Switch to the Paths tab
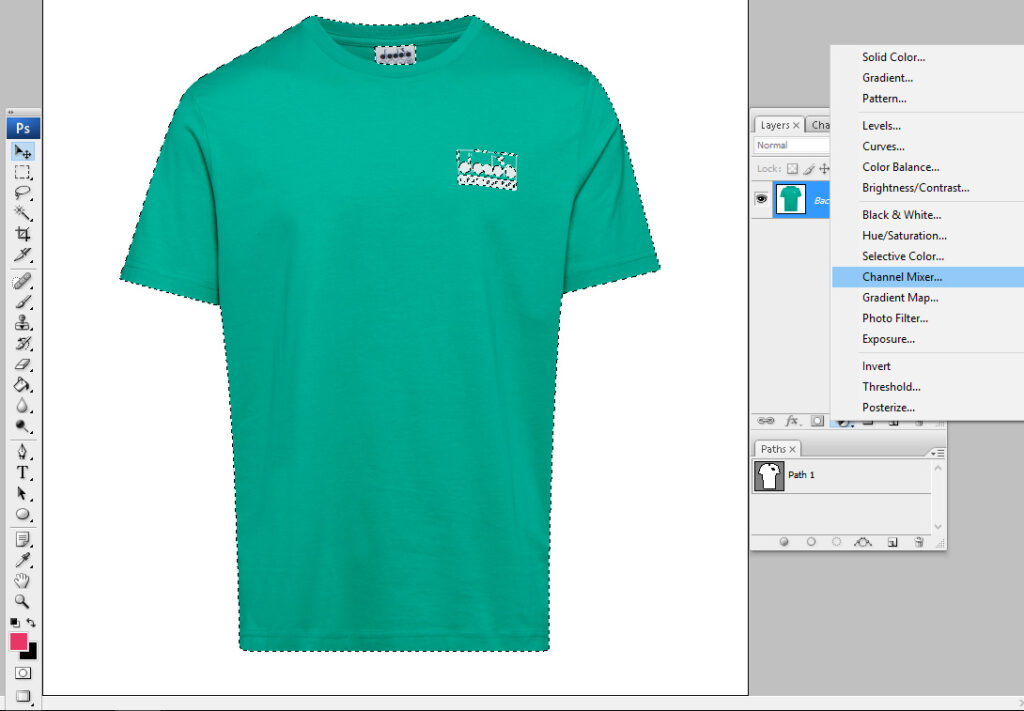Viewport: 1024px width, 711px height. click(x=774, y=449)
